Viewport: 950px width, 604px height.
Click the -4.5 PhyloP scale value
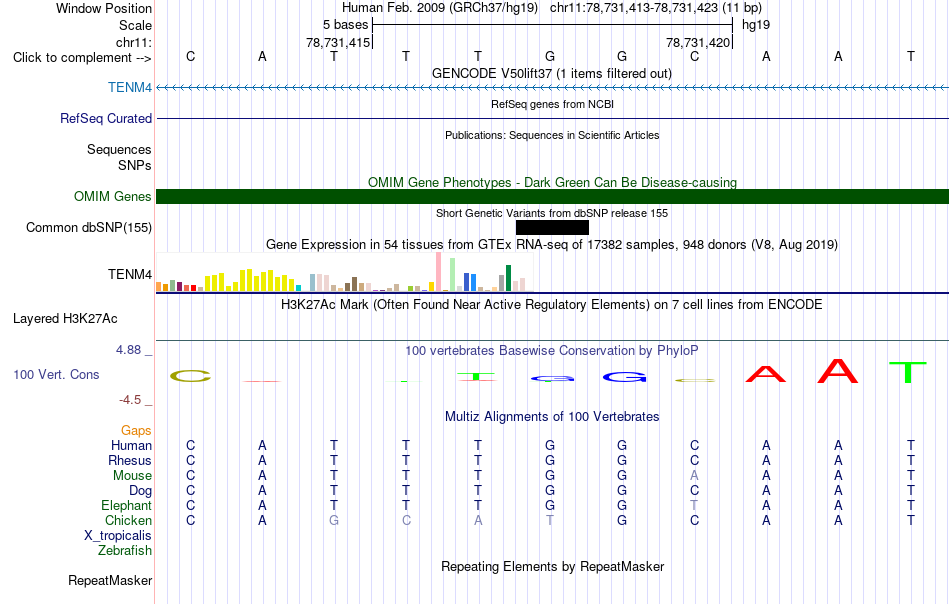130,400
